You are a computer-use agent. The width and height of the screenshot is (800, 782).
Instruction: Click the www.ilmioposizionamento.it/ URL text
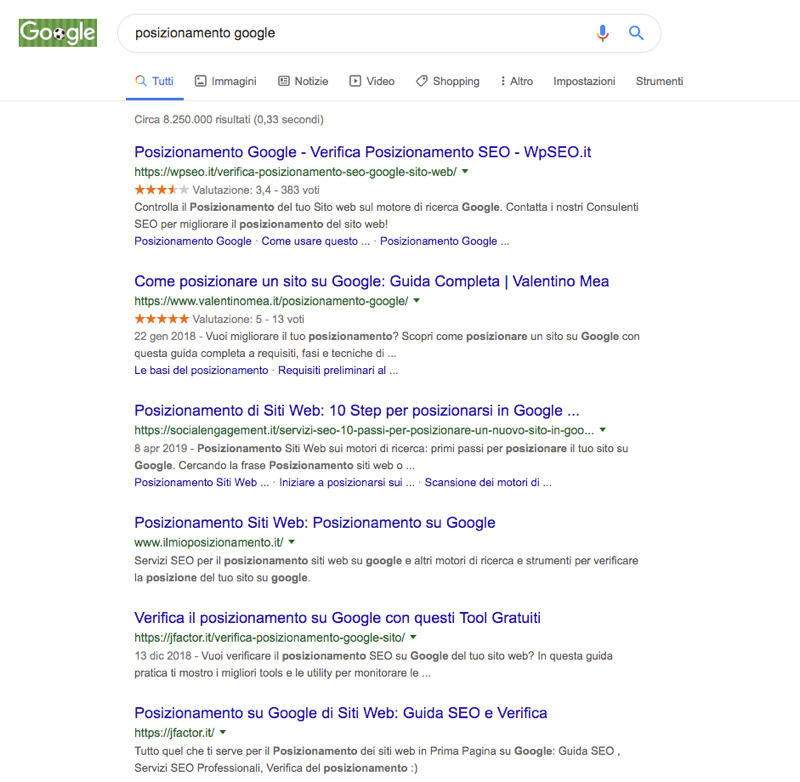point(209,542)
